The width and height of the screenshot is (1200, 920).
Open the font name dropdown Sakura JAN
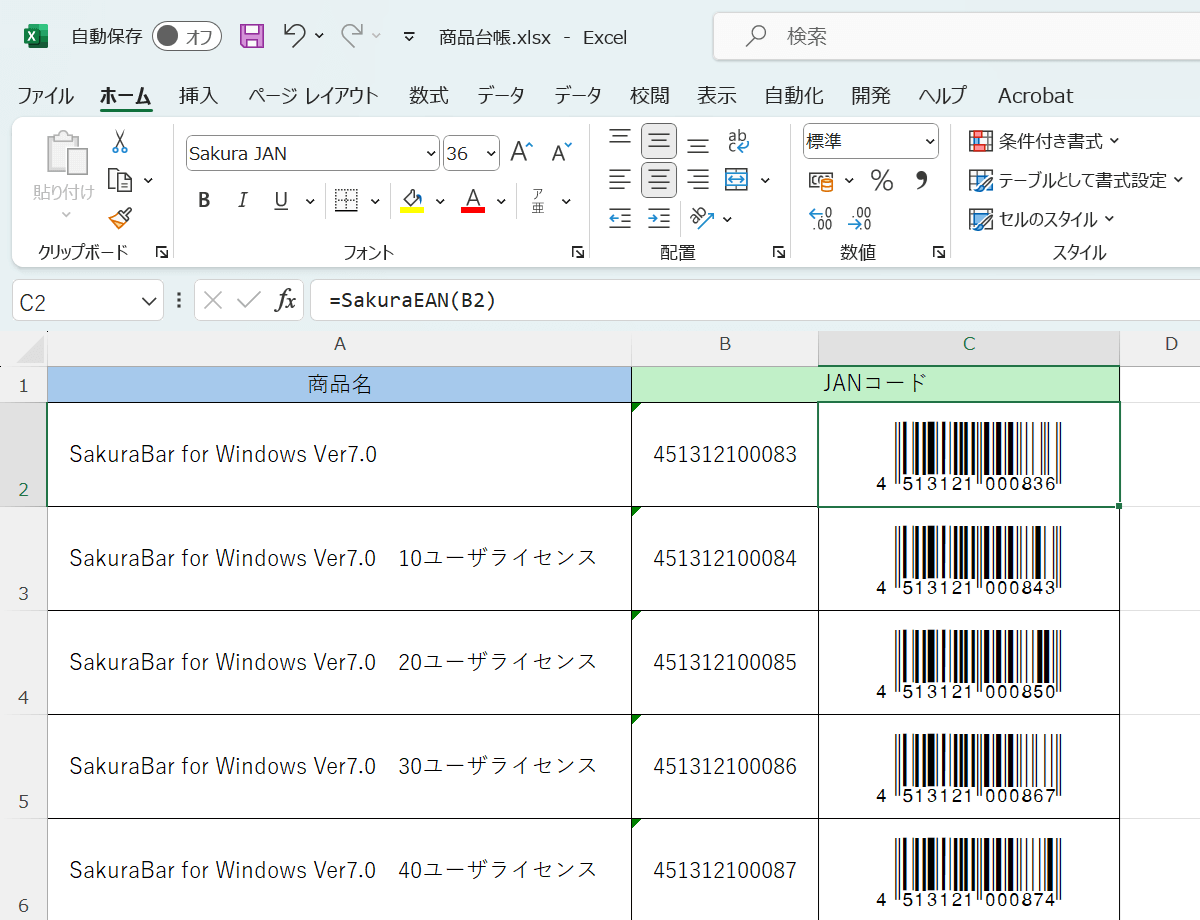tap(432, 153)
